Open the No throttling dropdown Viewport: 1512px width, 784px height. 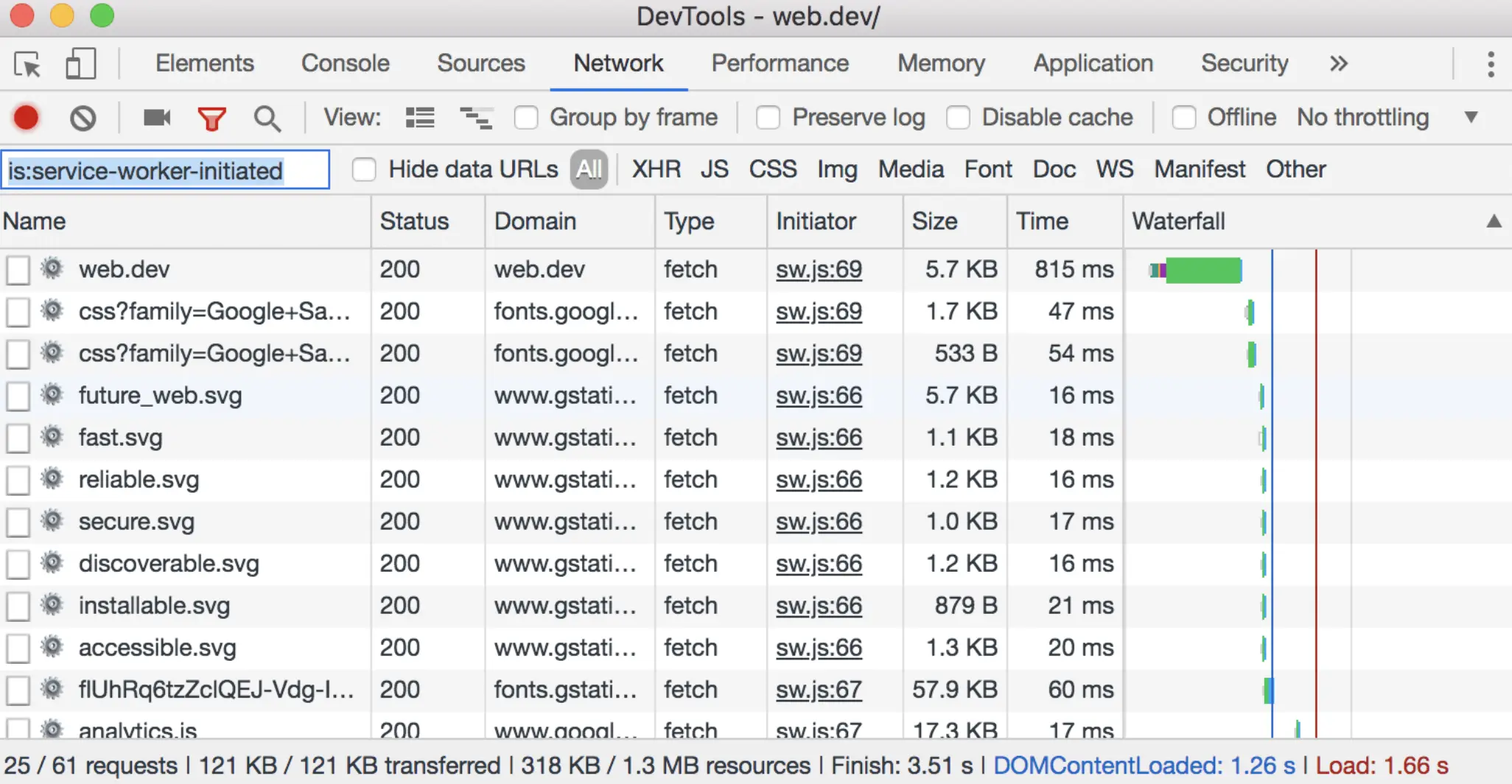1387,118
